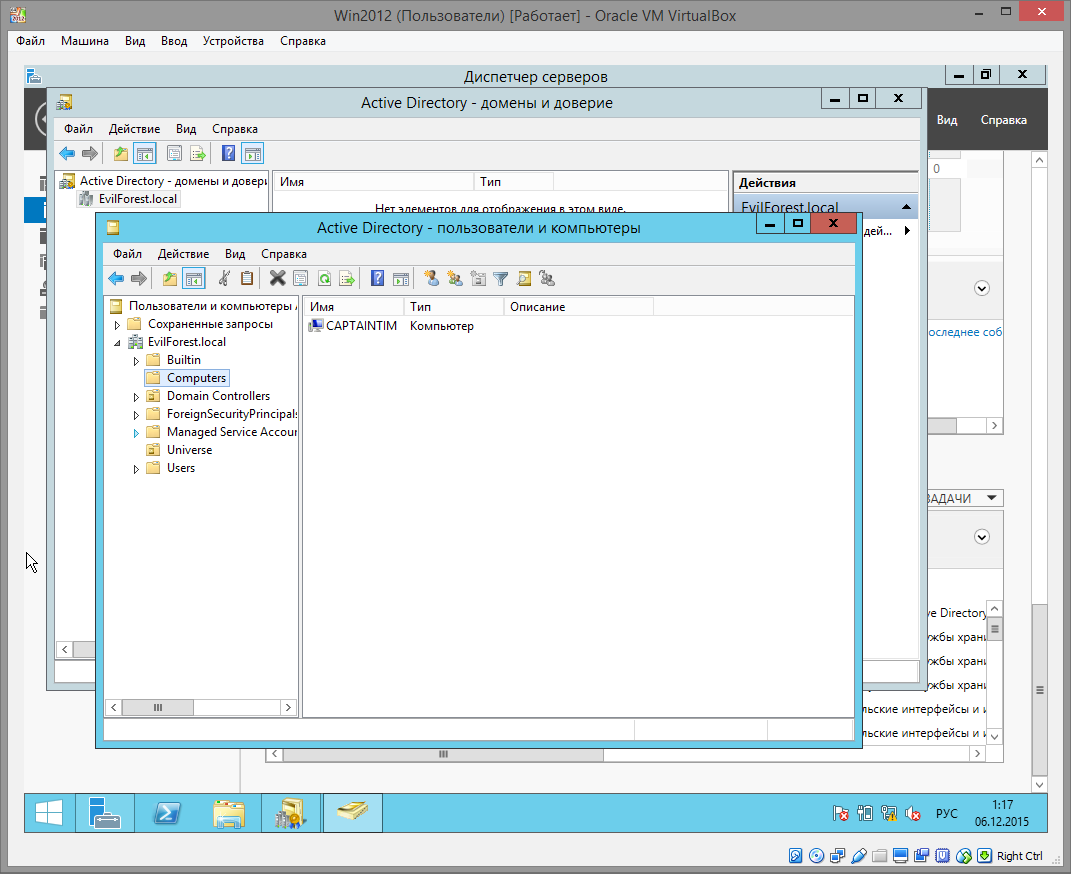Screen dimensions: 1071x874
Task: Click Find objects icon
Action: (524, 279)
